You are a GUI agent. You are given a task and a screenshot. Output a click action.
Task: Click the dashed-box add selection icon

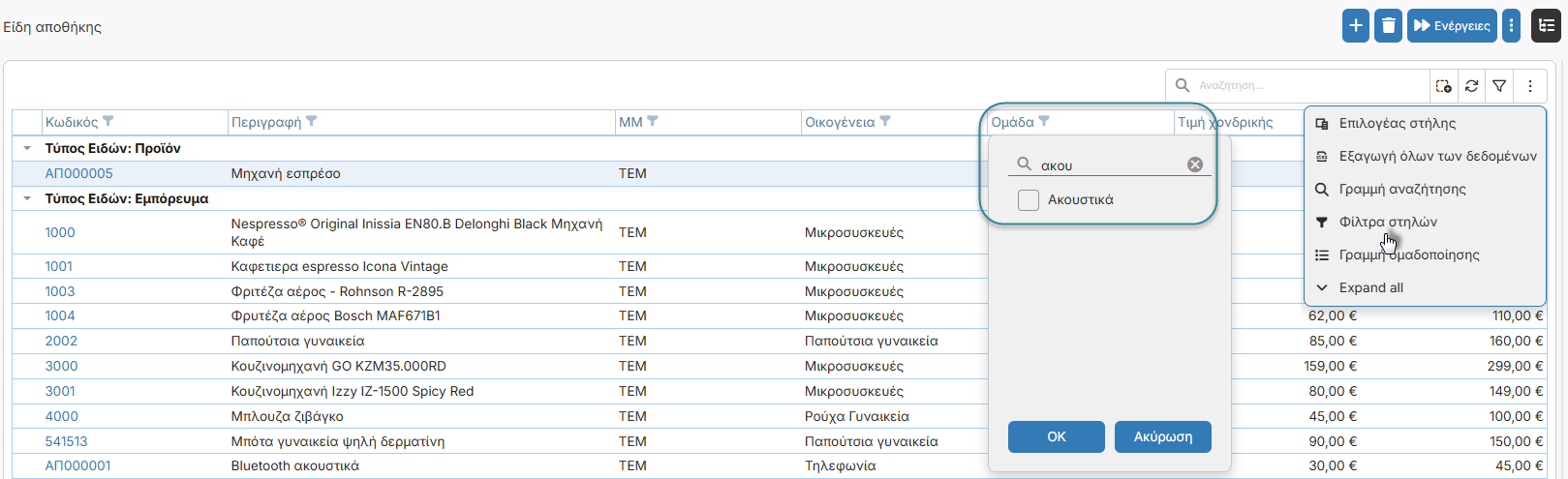click(1443, 86)
